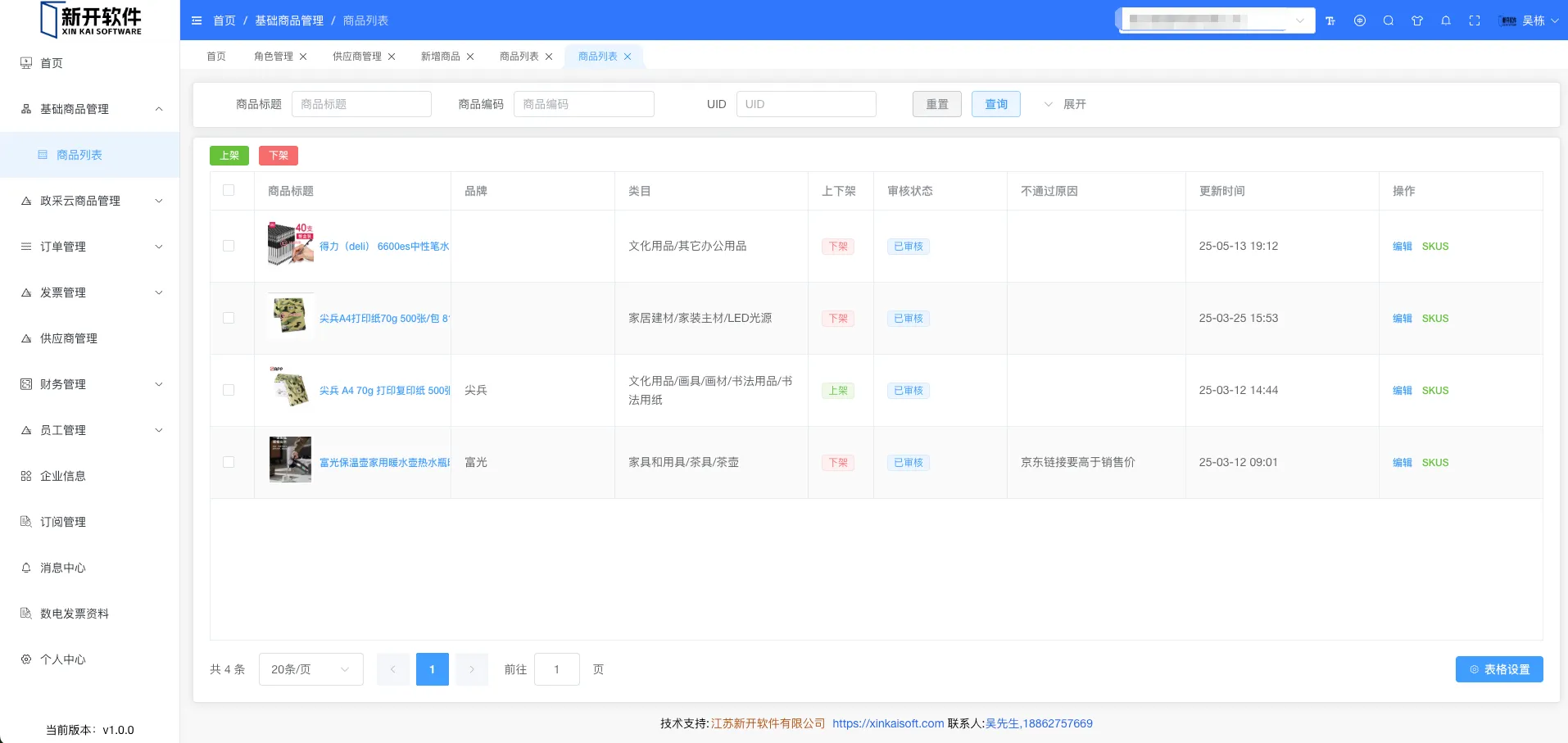The width and height of the screenshot is (1568, 743).
Task: Toggle fullscreen mode icon
Action: click(1475, 20)
